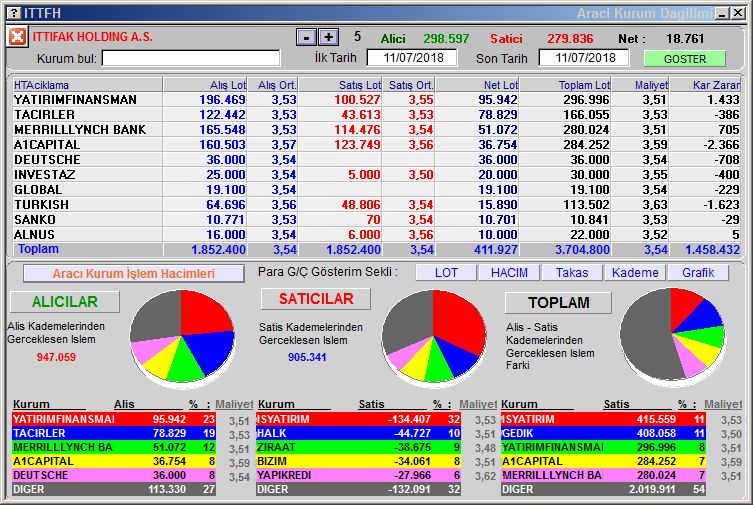Click the TOPLAM button
753x505 pixels.
tap(559, 302)
